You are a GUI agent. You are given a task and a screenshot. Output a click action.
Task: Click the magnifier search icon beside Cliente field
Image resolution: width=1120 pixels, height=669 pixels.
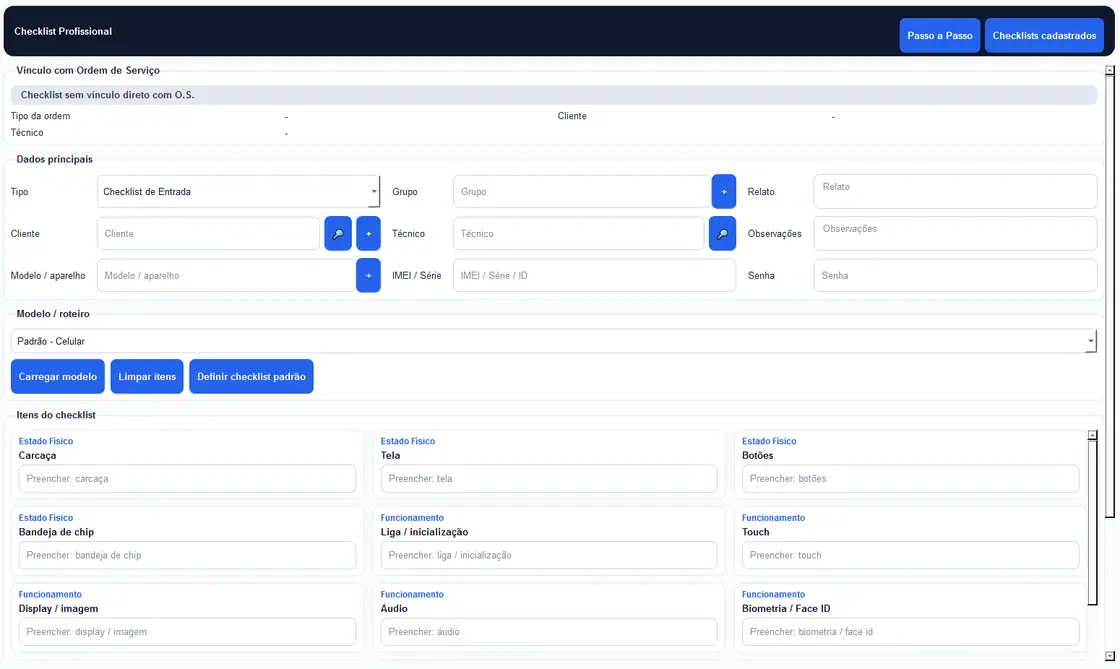338,233
